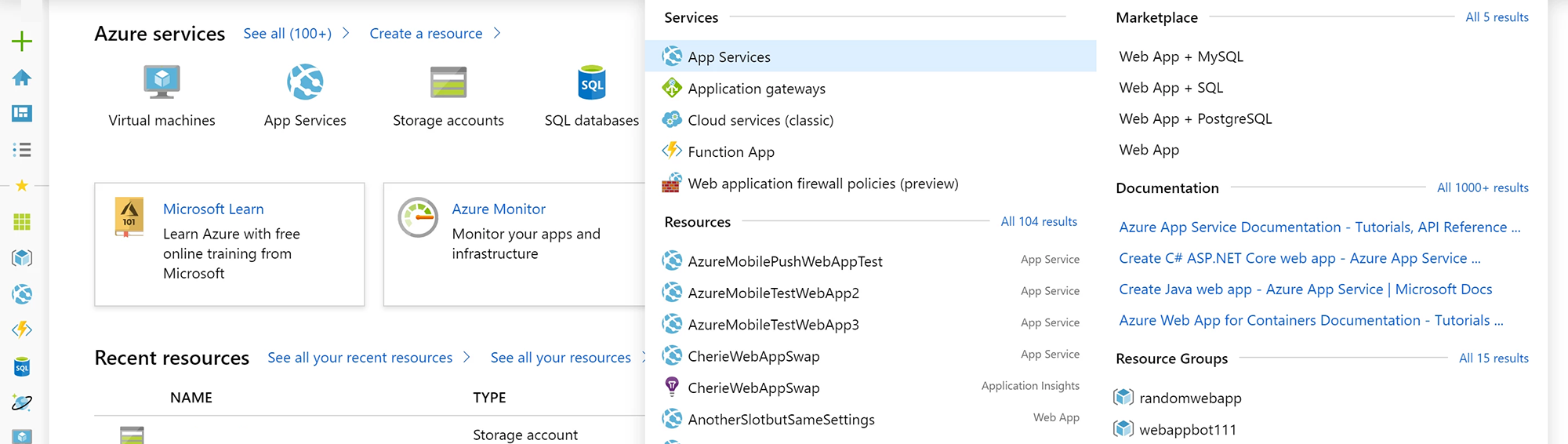Open All 5 results Marketplace link
Viewport: 1568px width, 444px height.
[1497, 16]
